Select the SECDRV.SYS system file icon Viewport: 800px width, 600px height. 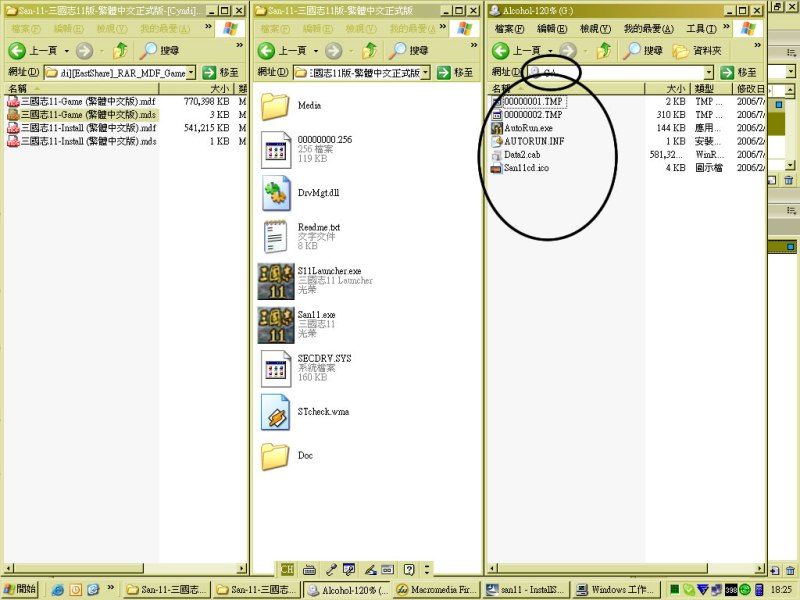[x=276, y=368]
